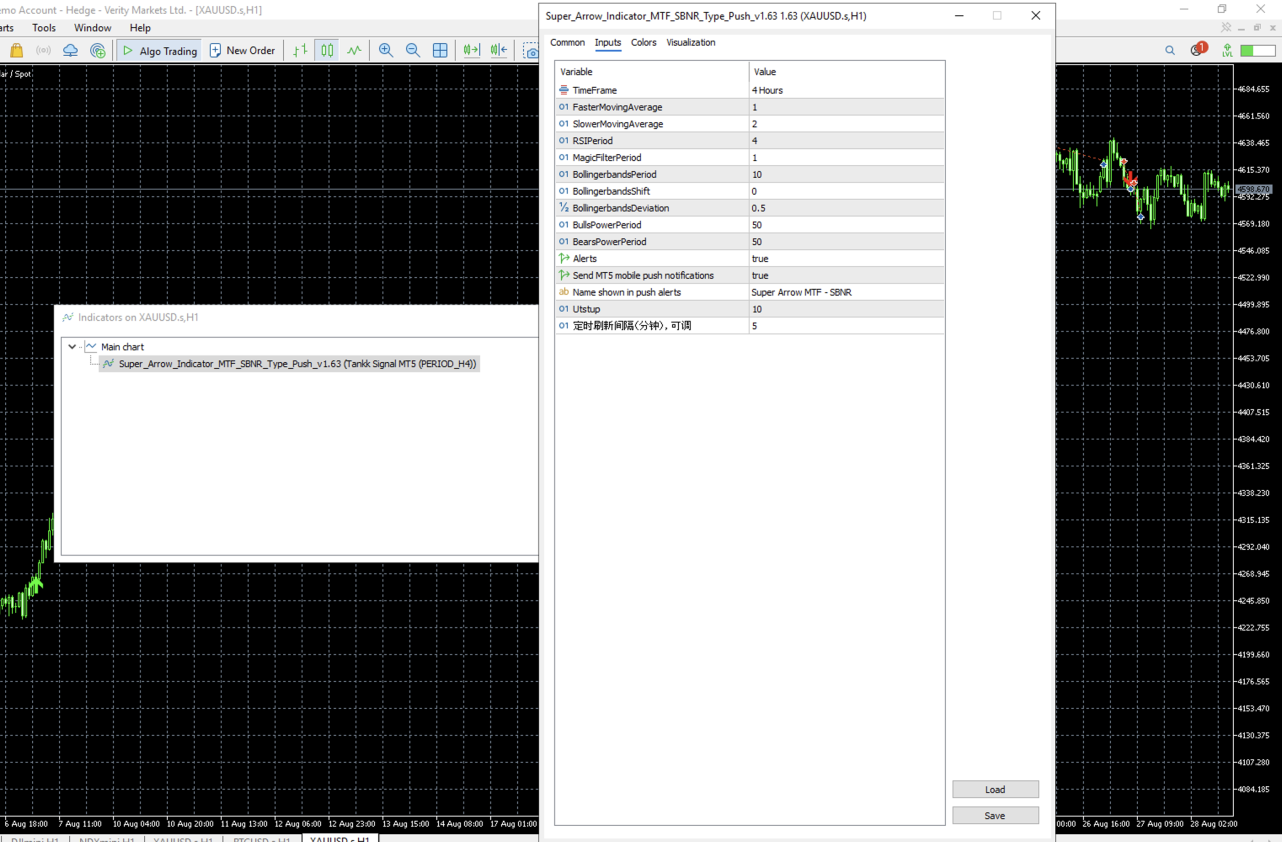Toggle chart shift icon
This screenshot has width=1282, height=842.
coord(498,50)
